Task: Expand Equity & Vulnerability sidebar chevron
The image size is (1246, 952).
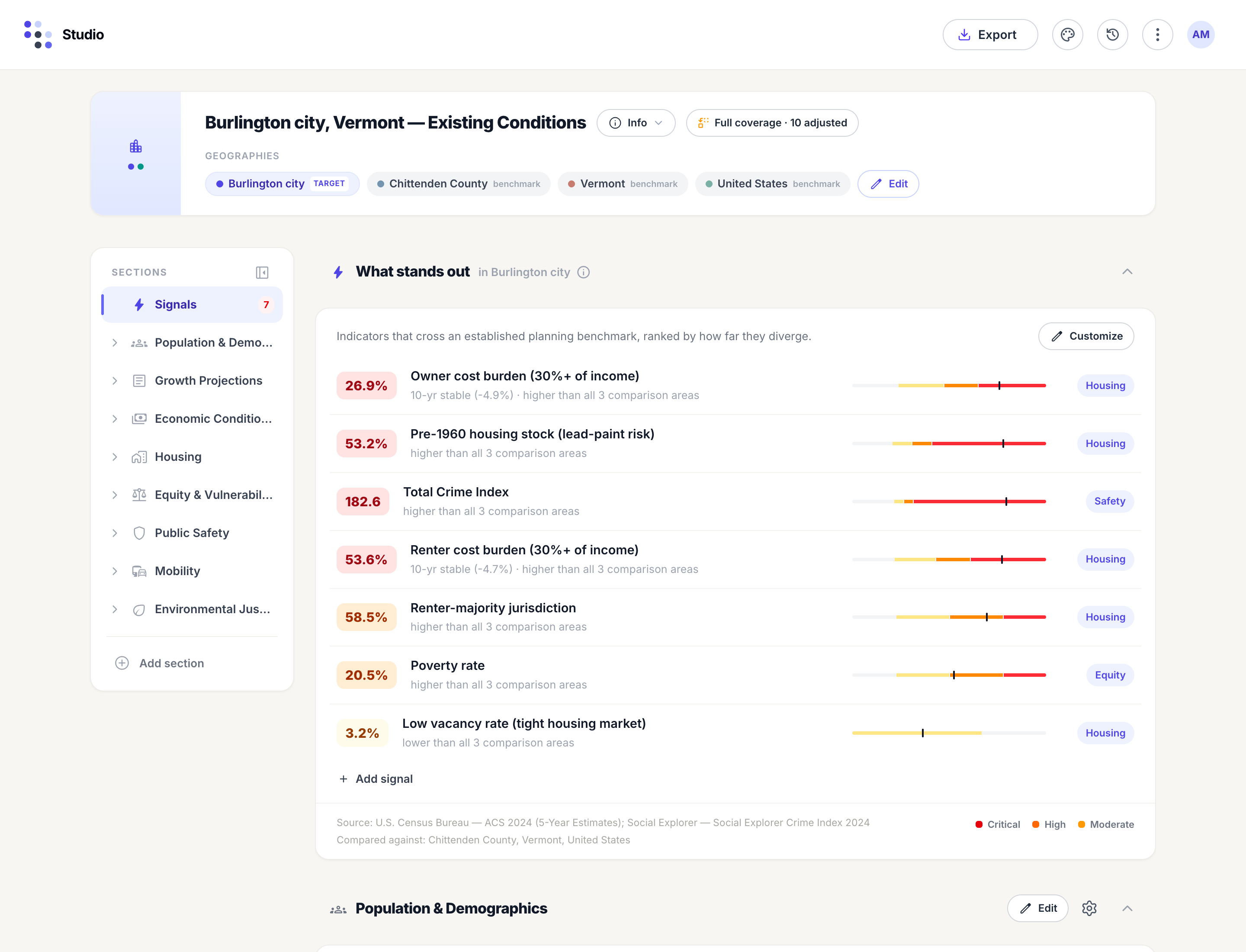Action: [x=115, y=495]
